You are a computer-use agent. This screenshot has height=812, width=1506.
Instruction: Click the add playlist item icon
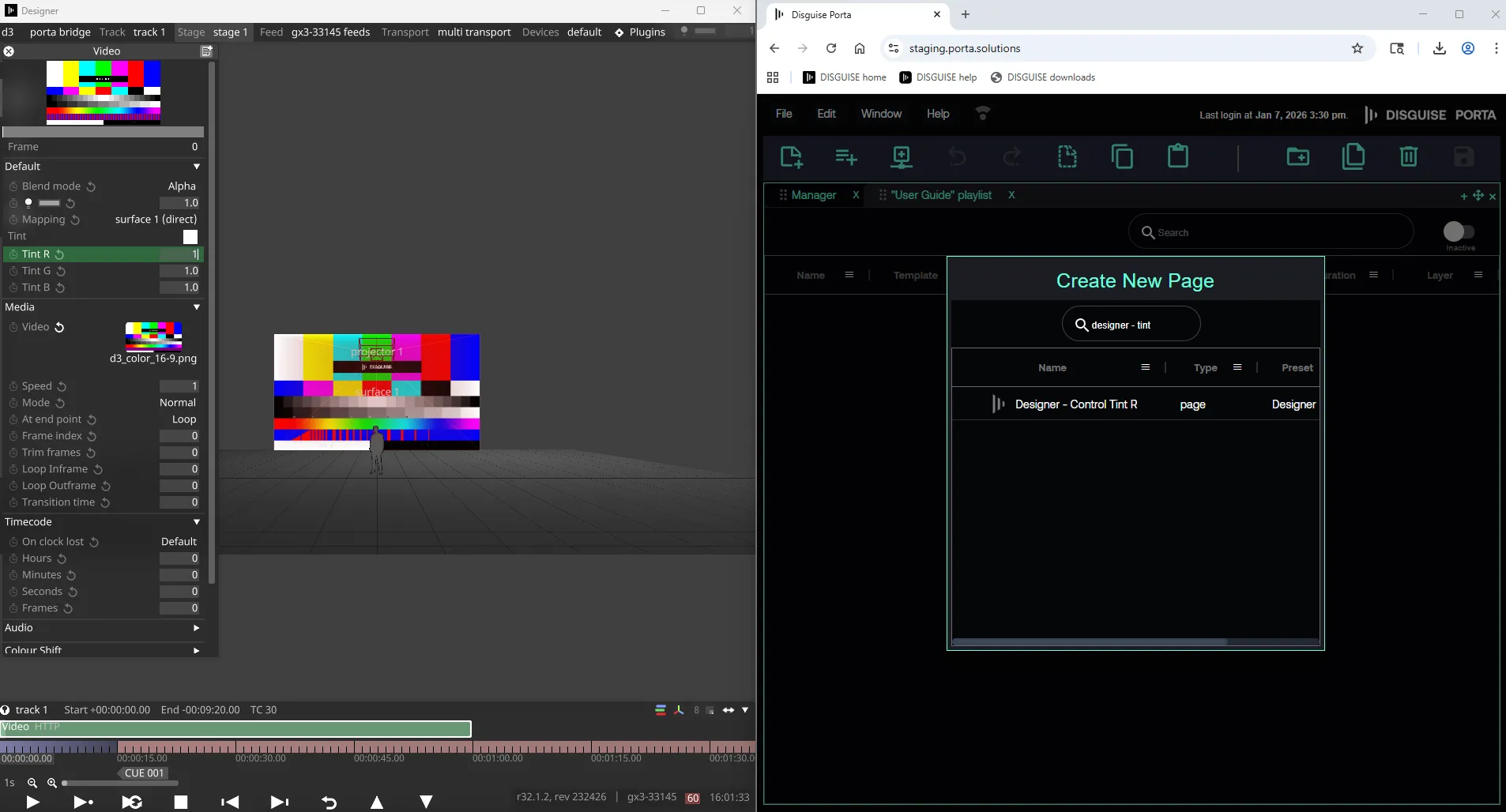coord(845,156)
